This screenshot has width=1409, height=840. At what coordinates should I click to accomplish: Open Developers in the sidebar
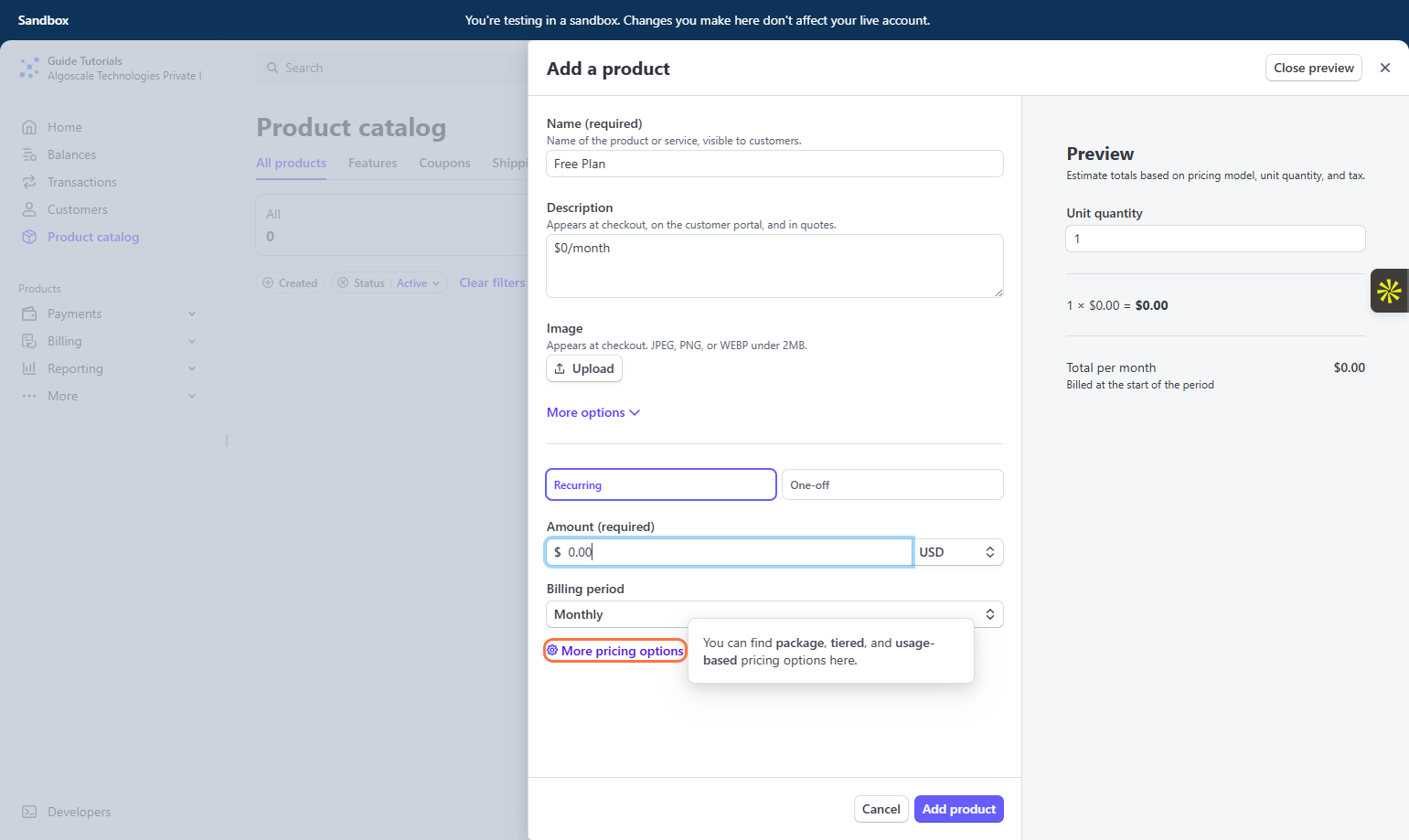(79, 812)
